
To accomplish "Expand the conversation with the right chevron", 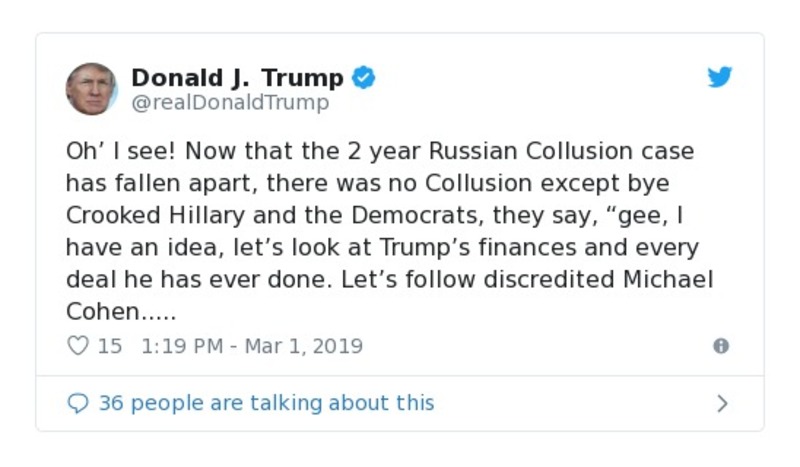I will tap(722, 404).
